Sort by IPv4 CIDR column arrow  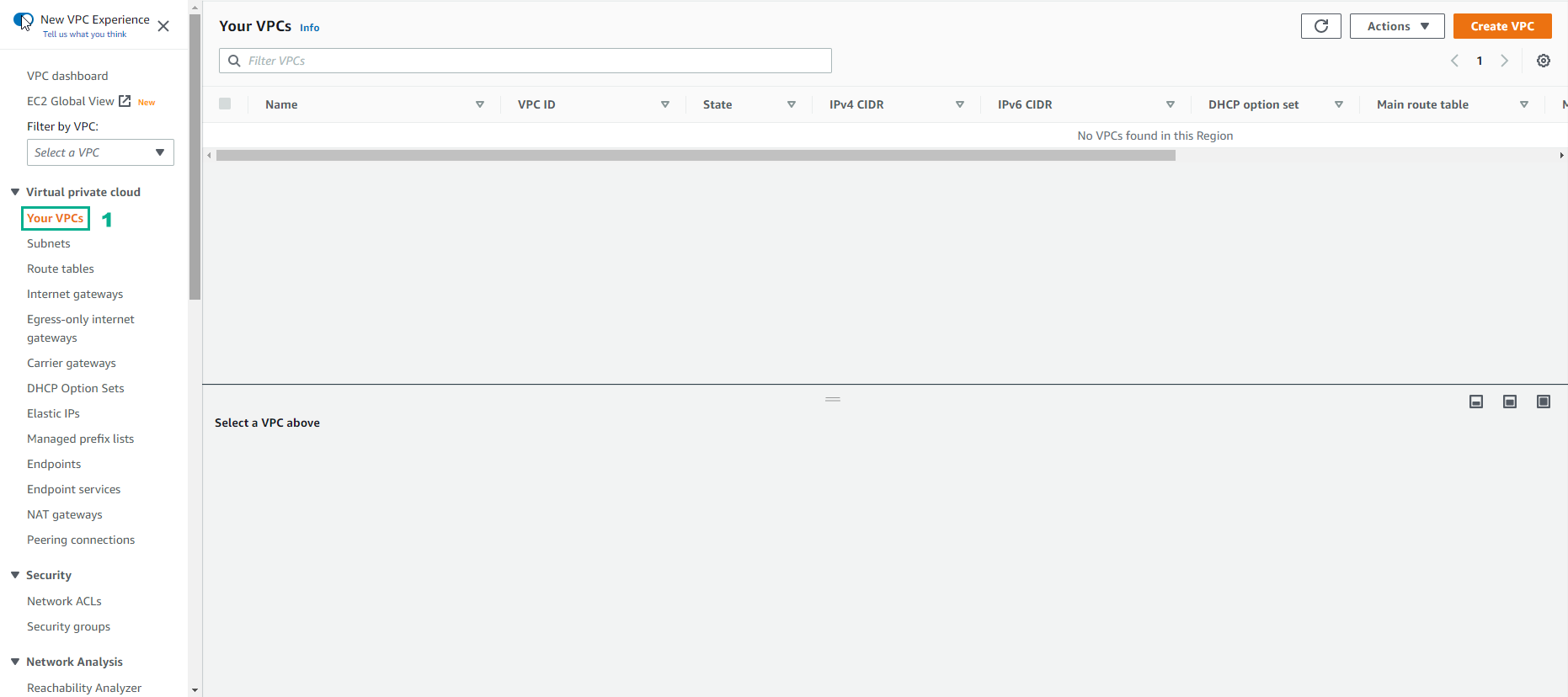pyautogui.click(x=960, y=104)
